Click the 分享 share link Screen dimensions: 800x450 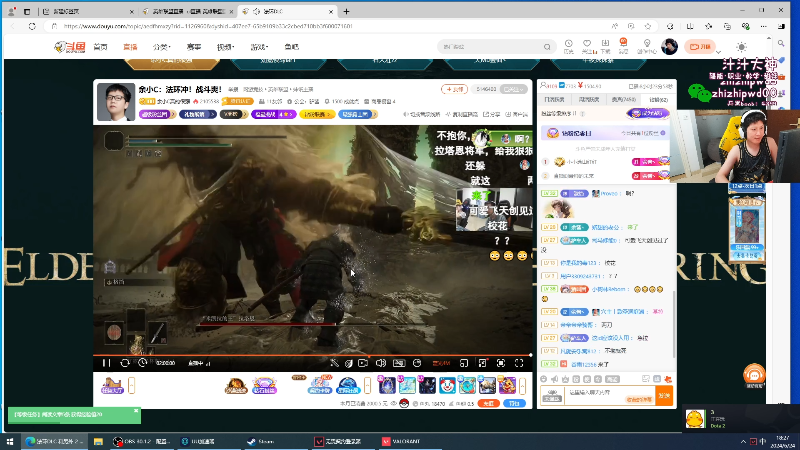(x=492, y=114)
